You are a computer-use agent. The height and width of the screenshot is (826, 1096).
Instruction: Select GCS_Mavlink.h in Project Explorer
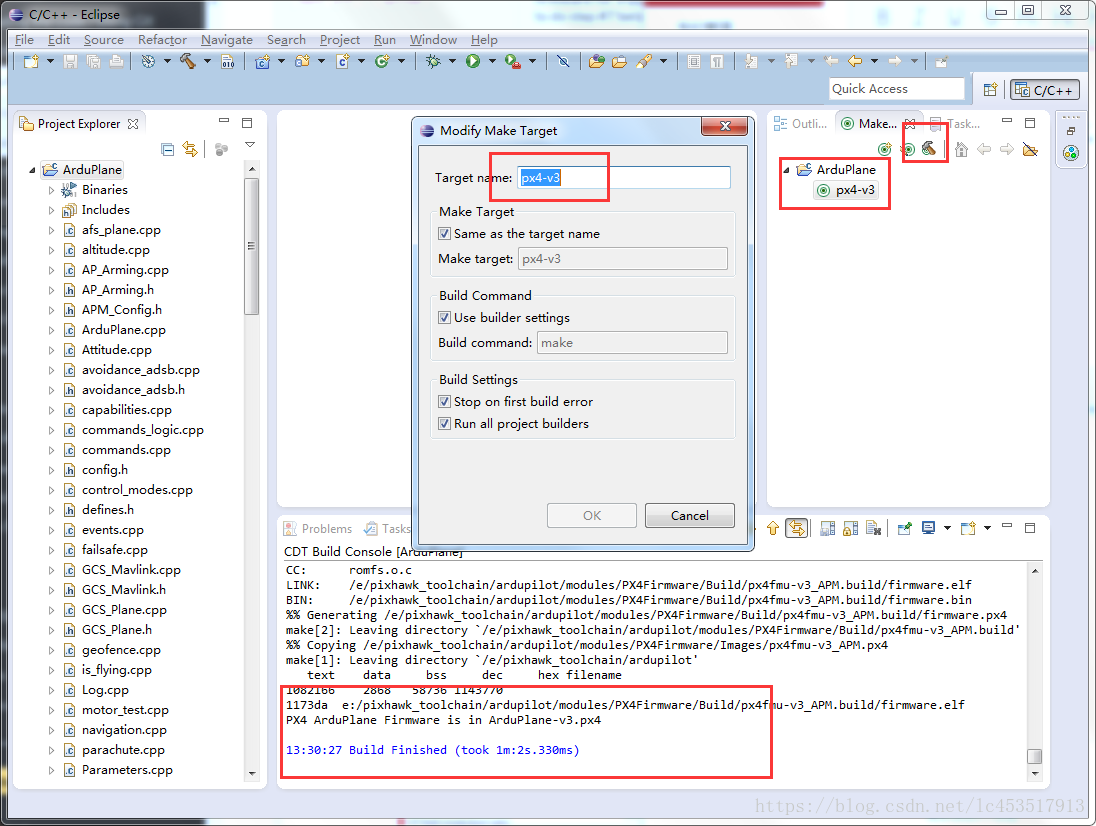tap(124, 590)
